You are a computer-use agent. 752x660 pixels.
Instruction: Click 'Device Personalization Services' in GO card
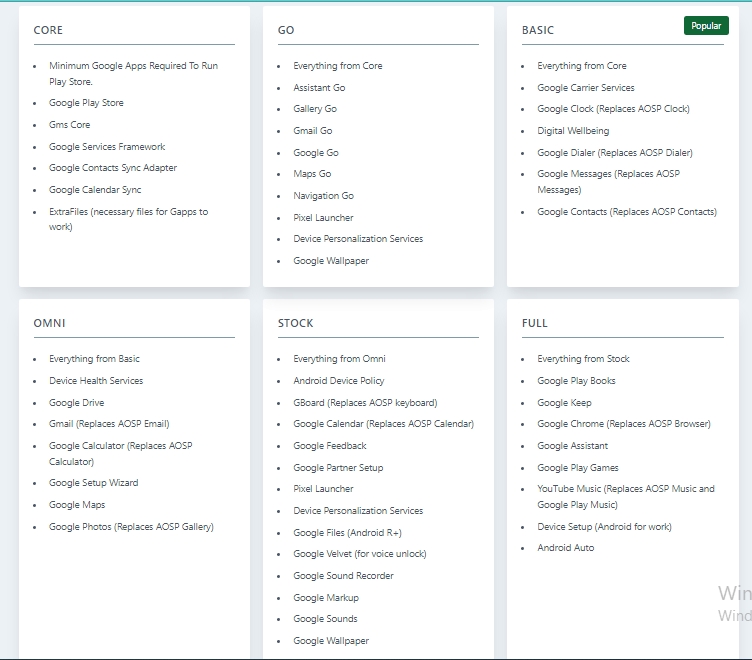[x=358, y=239]
